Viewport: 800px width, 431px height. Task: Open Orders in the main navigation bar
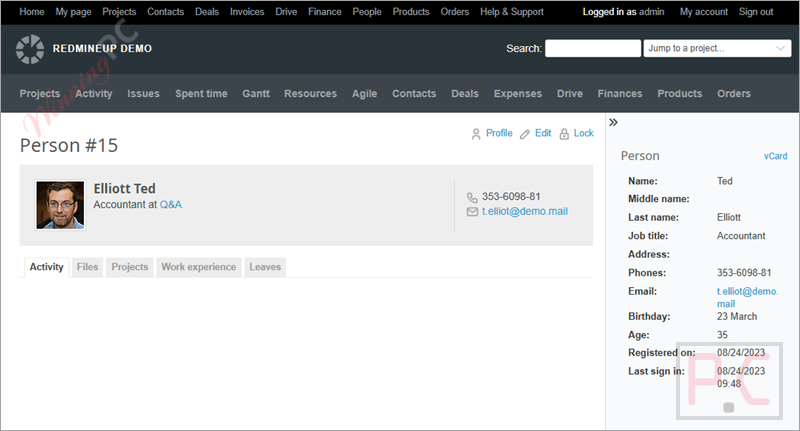point(734,94)
